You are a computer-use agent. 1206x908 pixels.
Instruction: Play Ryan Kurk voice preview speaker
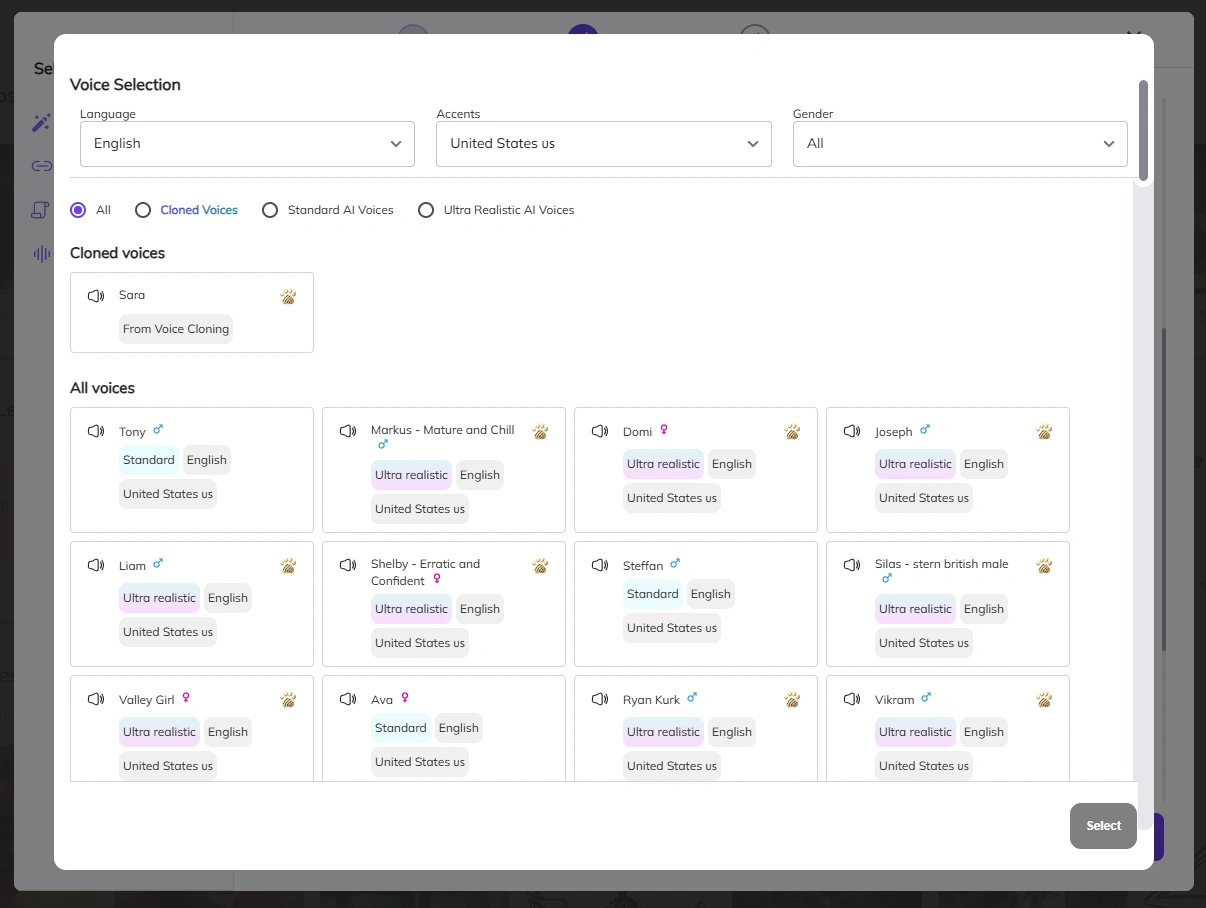click(x=600, y=699)
